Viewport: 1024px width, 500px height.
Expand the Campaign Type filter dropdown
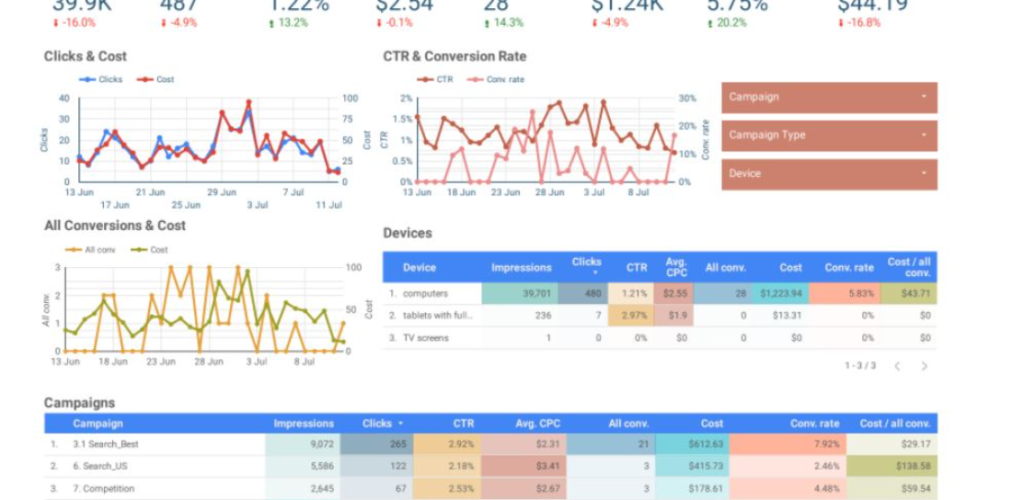828,135
